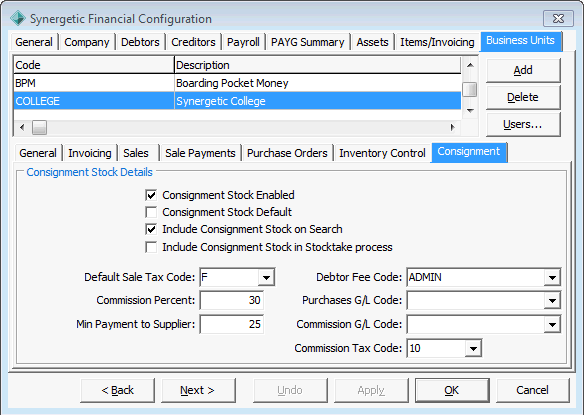The height and width of the screenshot is (415, 584).
Task: Check Include Consignment Stock in Stocktake process
Action: click(x=151, y=247)
